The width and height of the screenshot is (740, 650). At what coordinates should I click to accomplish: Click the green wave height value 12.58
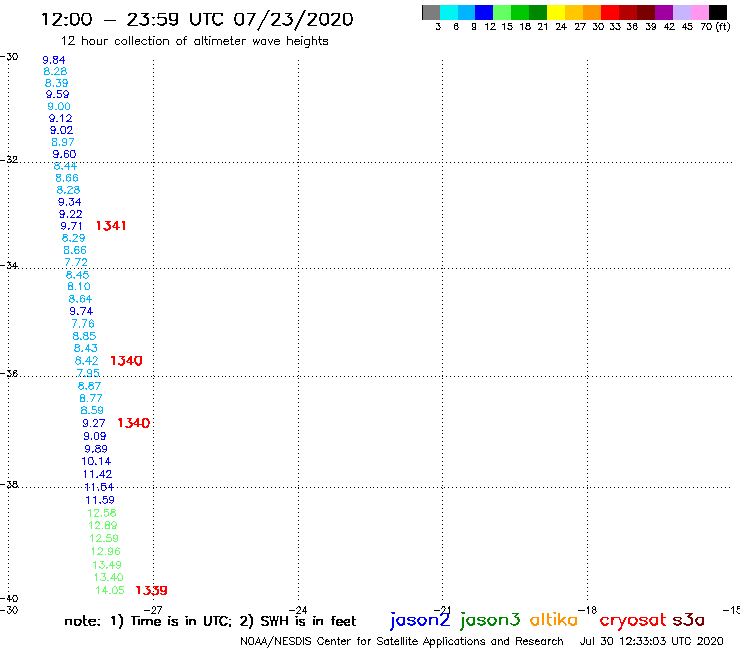pyautogui.click(x=101, y=513)
